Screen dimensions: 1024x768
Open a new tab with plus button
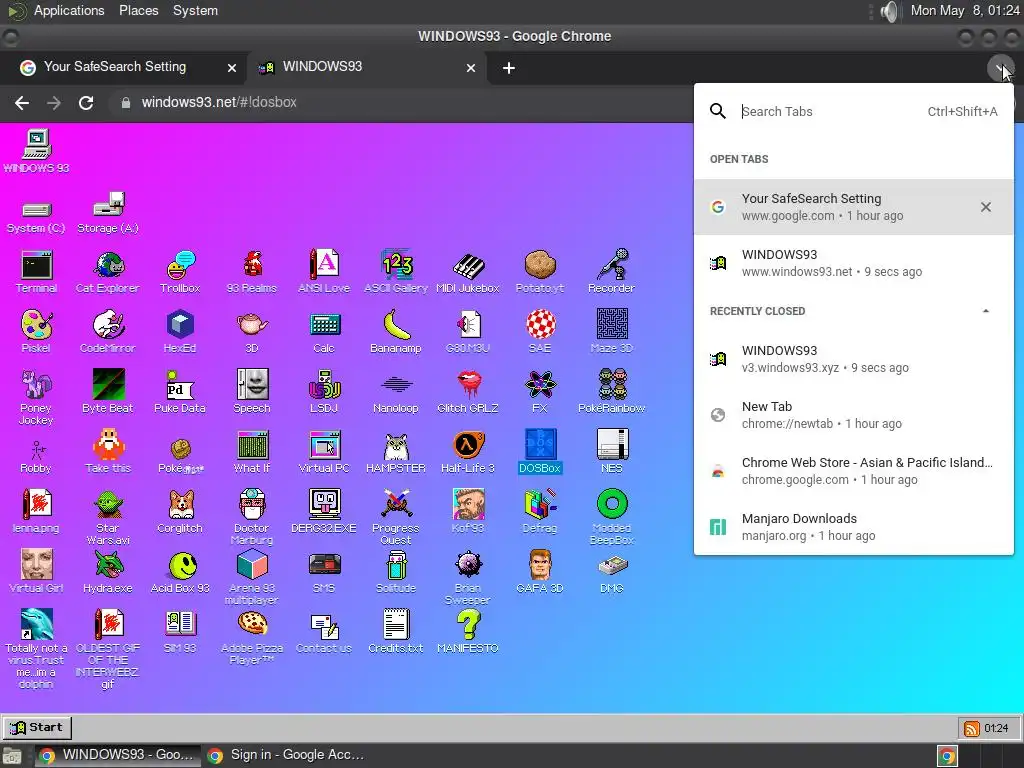point(509,68)
